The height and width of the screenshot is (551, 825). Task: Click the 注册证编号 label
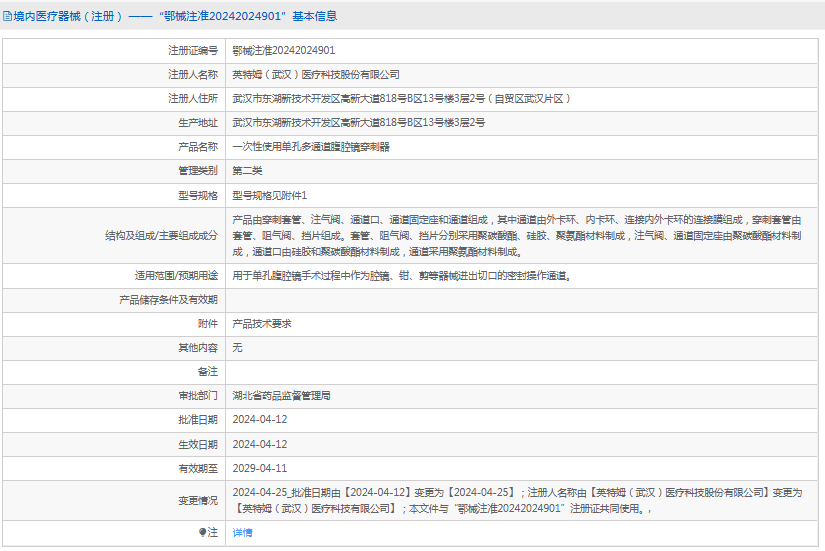click(x=193, y=51)
